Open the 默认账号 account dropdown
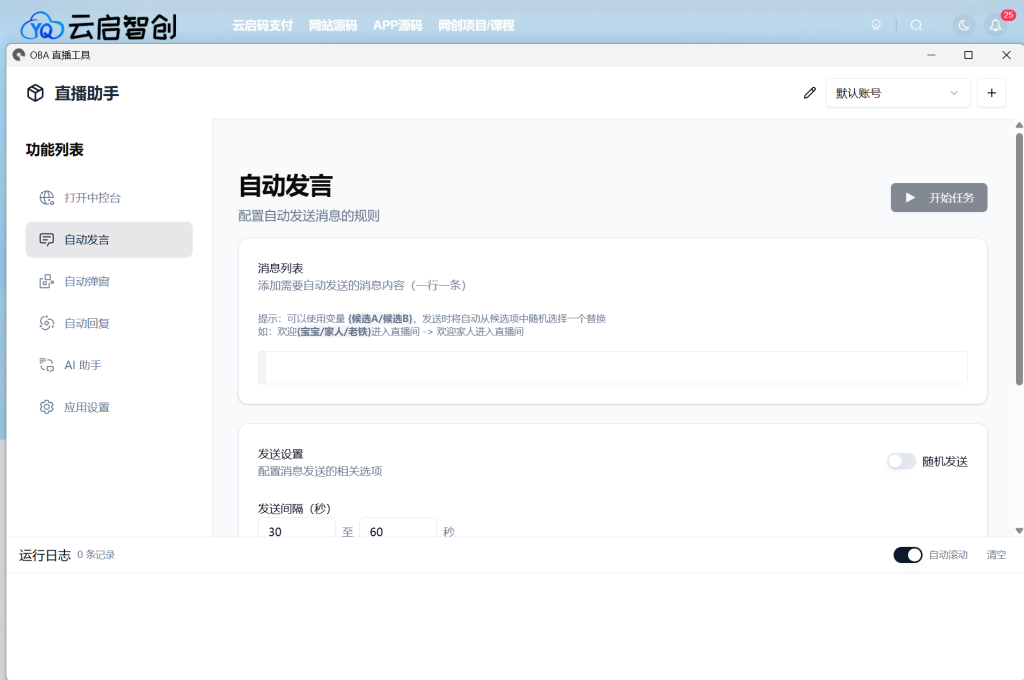Image resolution: width=1024 pixels, height=680 pixels. [x=896, y=92]
